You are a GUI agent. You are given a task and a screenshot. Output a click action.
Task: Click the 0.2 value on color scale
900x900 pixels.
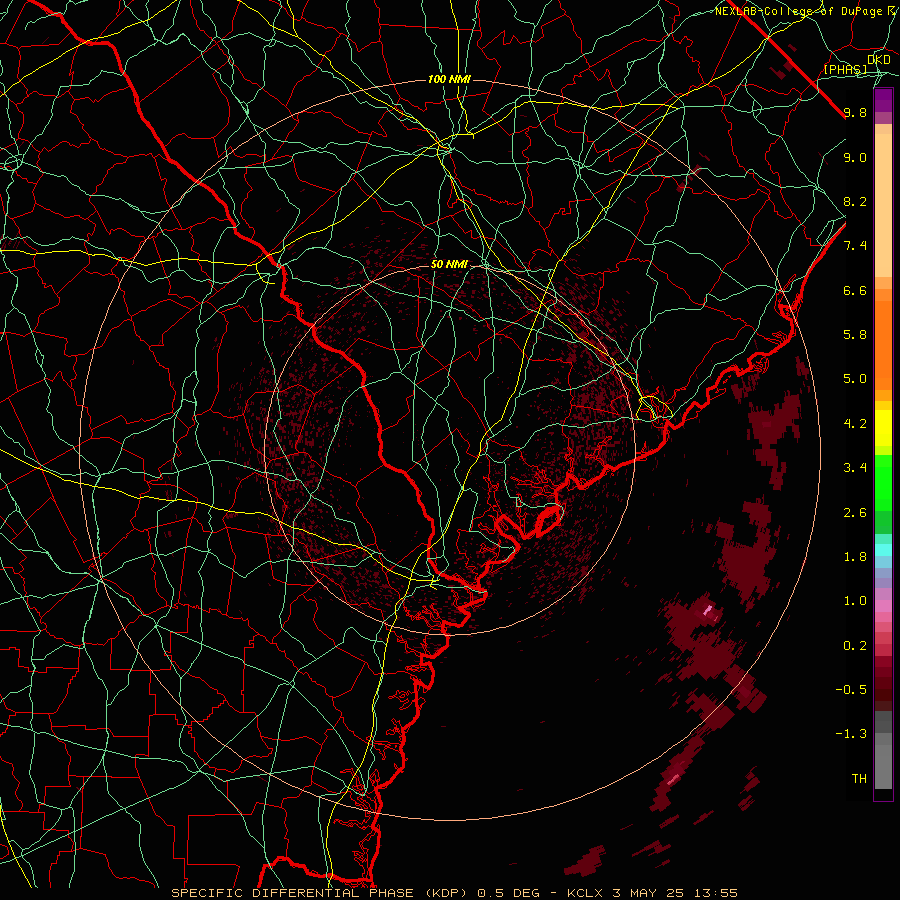pos(855,646)
